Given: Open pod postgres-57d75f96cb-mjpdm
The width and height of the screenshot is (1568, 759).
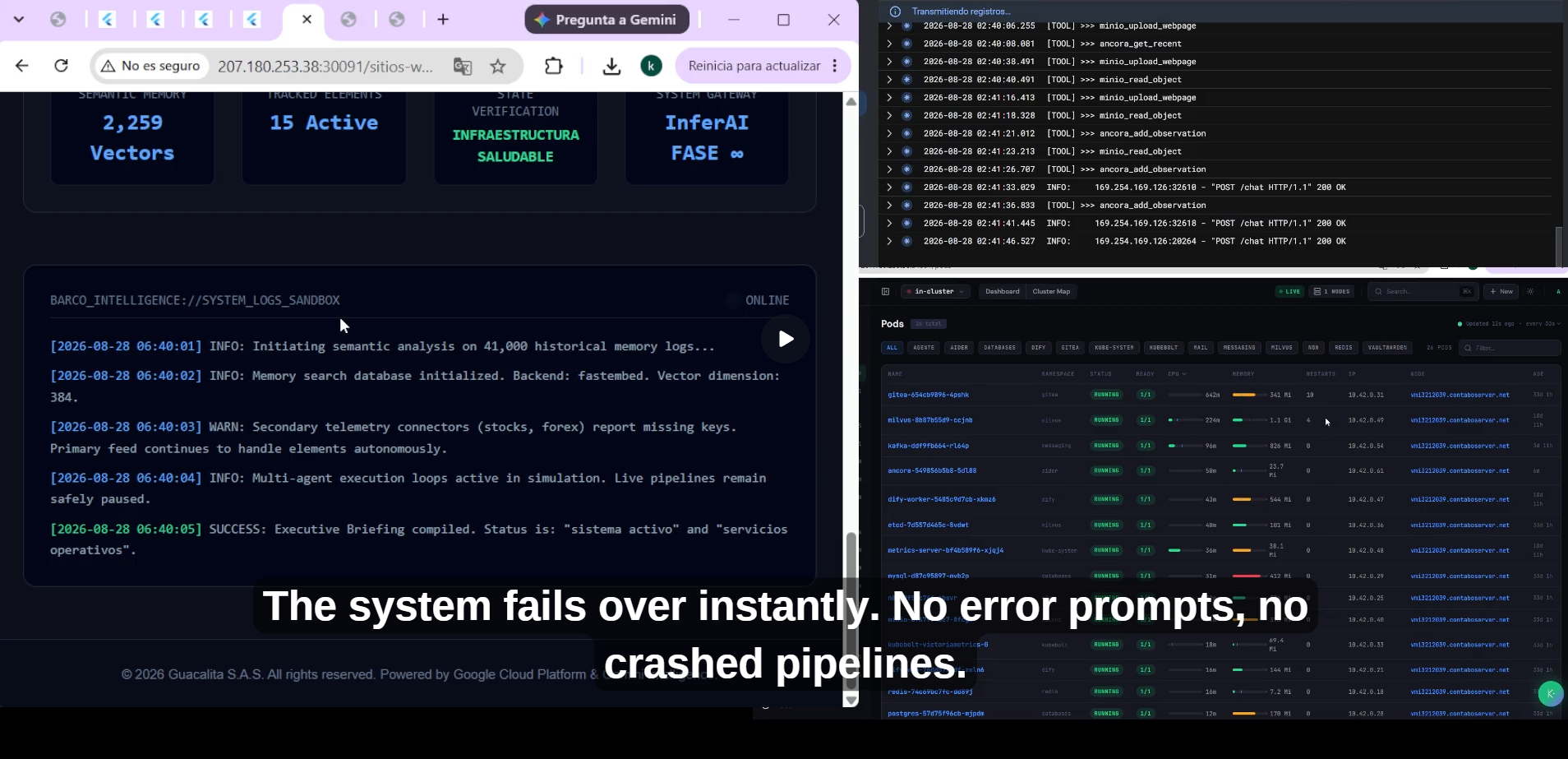Looking at the screenshot, I should click(935, 714).
